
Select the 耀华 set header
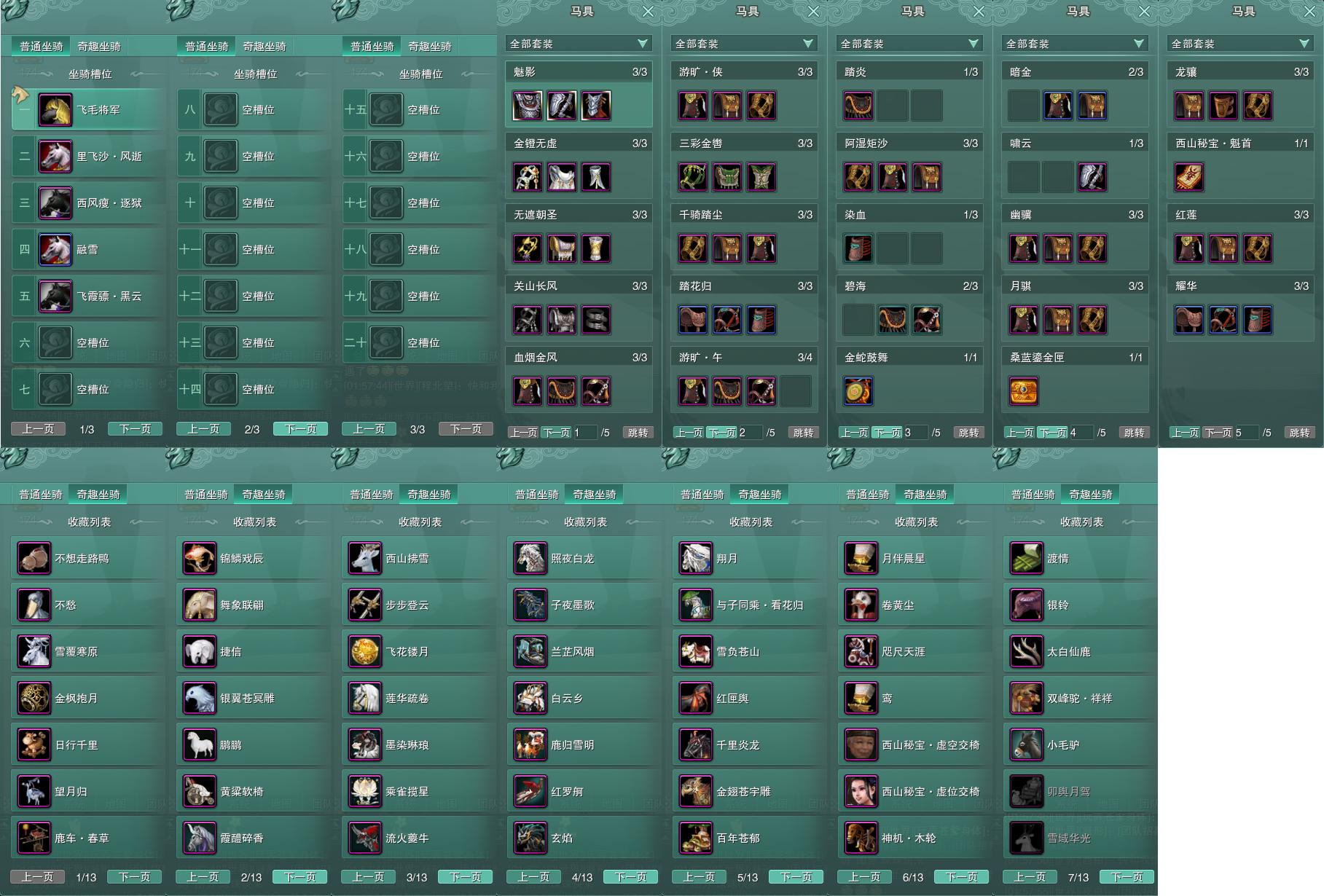[1241, 286]
